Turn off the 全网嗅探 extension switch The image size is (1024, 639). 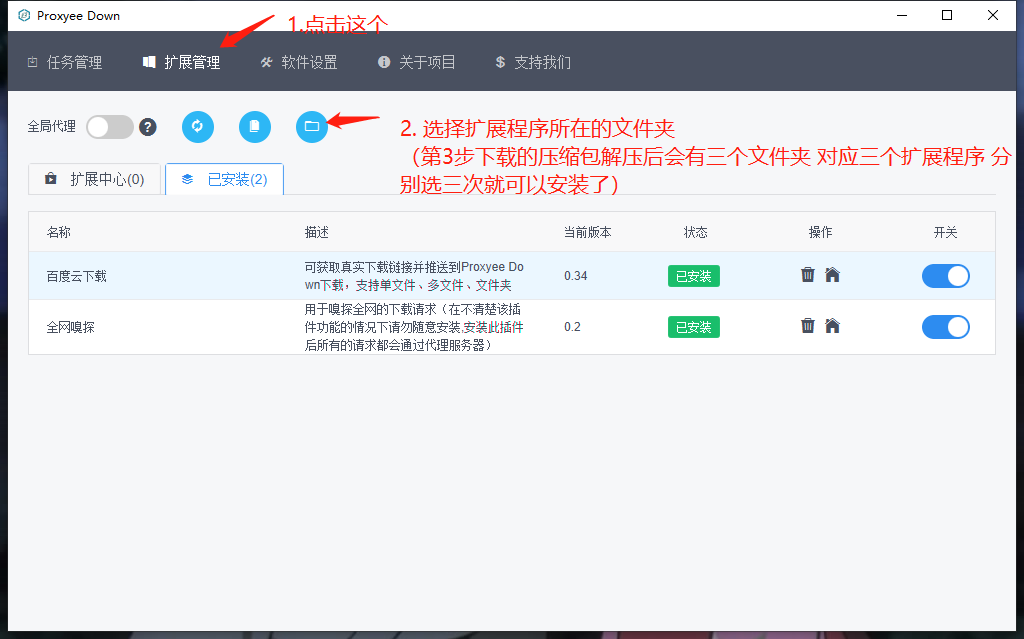[x=945, y=327]
